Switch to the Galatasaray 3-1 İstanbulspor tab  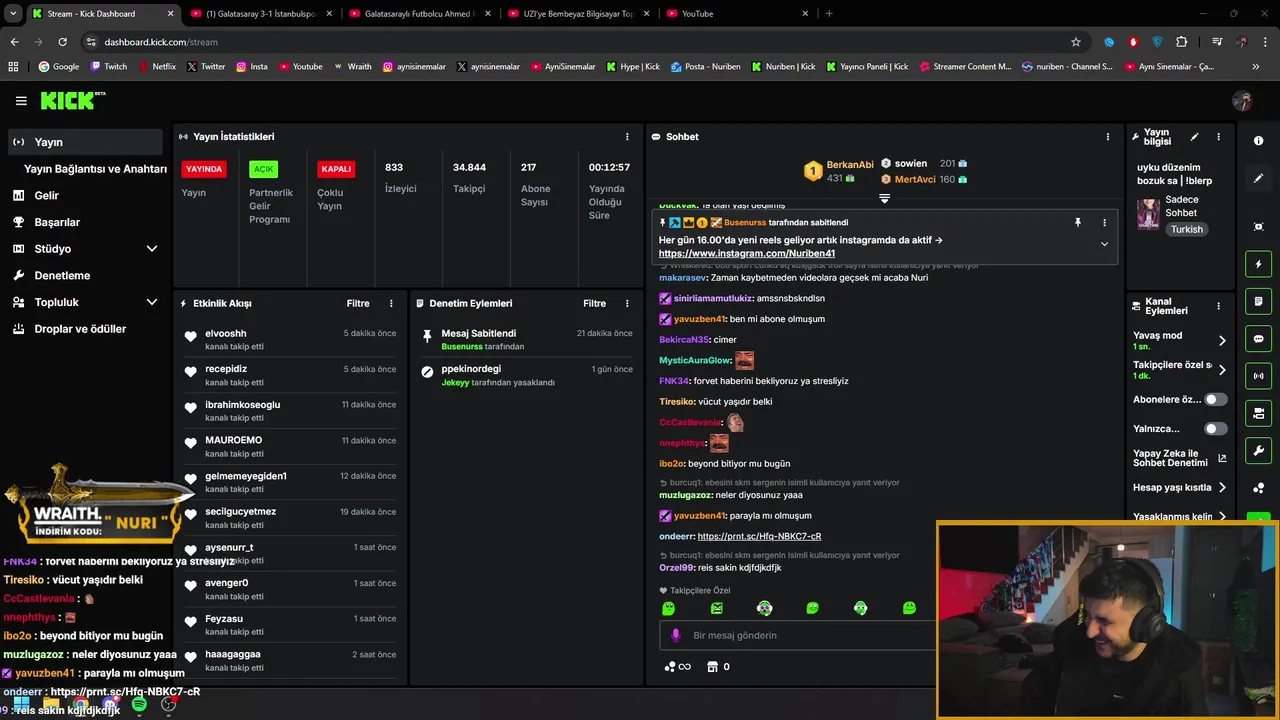tap(260, 14)
